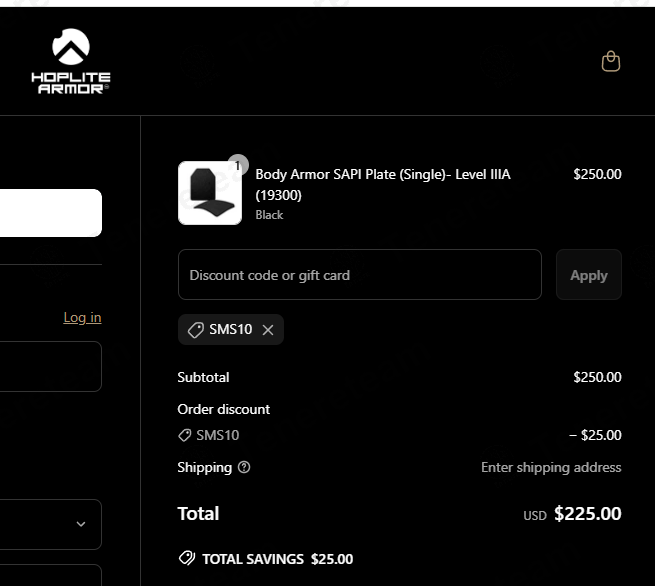Click the Hoplite Armor logo
655x586 pixels.
pos(70,62)
